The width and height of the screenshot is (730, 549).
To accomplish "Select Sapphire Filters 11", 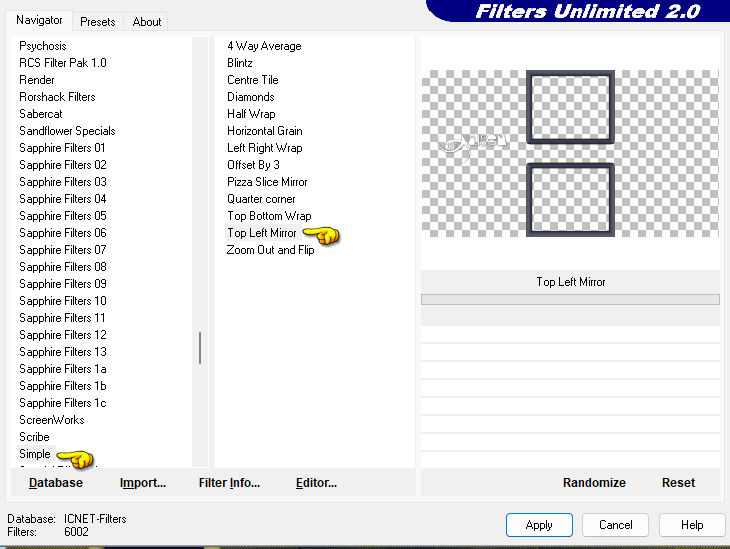I will pos(62,318).
